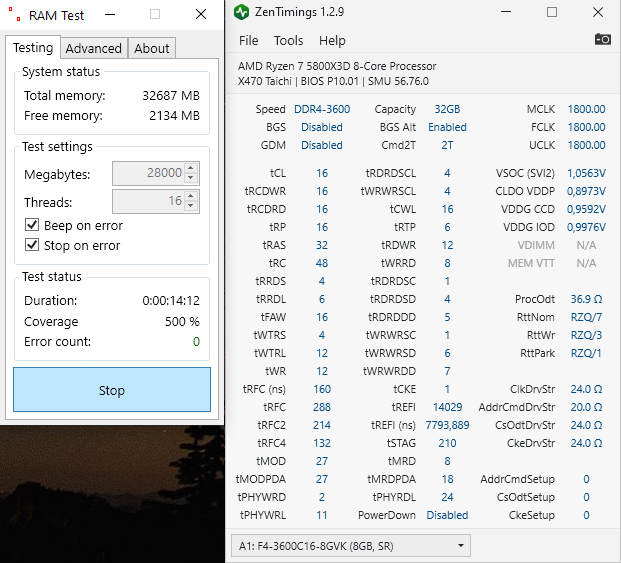Click the tRAS 32 value
This screenshot has height=563, width=621.
click(322, 245)
